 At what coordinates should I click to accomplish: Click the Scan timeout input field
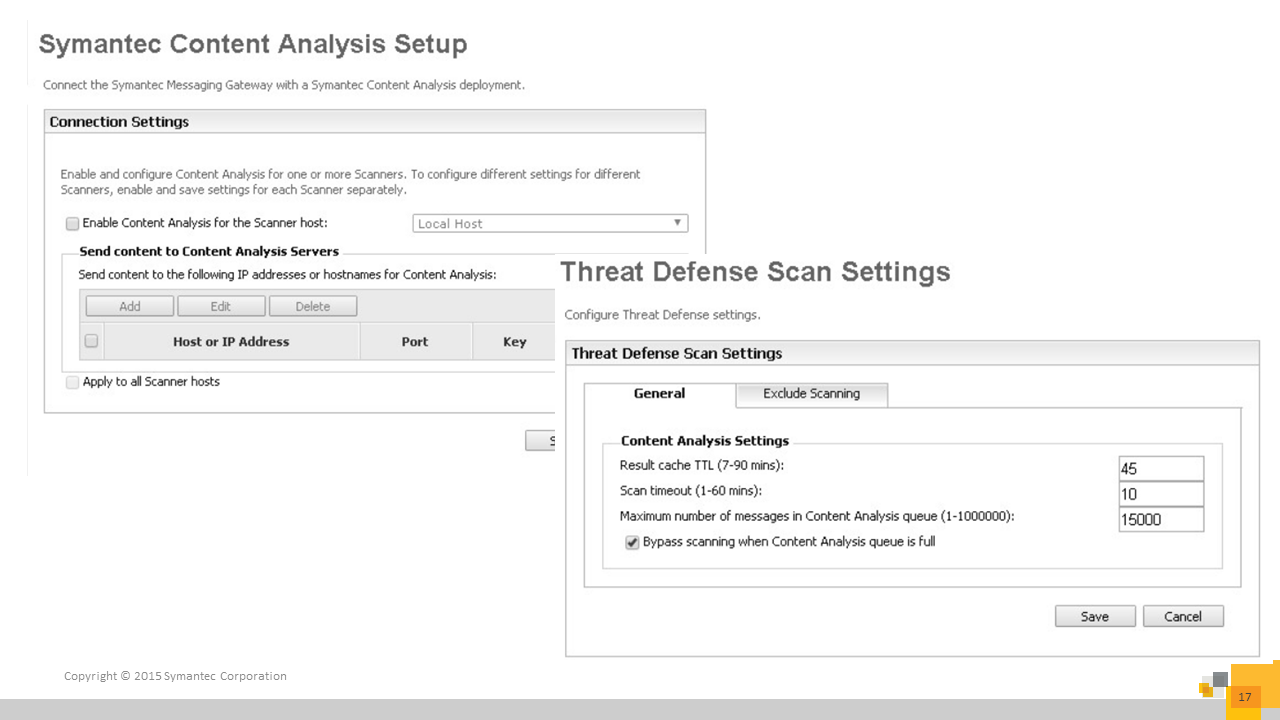click(1160, 494)
